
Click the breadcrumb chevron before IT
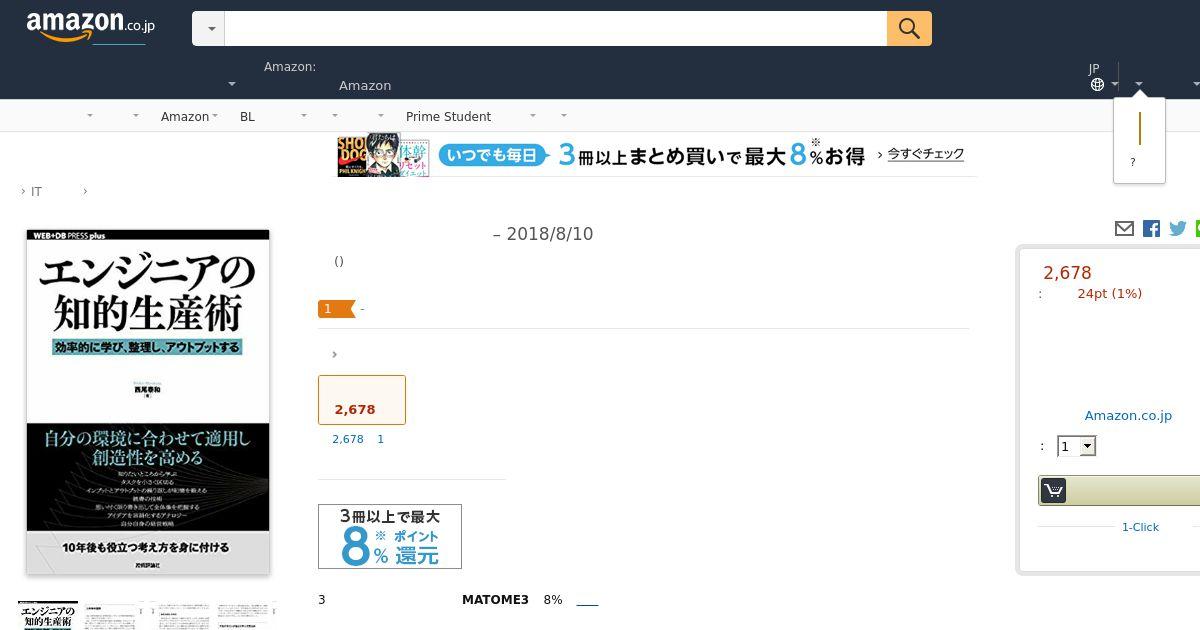23,191
